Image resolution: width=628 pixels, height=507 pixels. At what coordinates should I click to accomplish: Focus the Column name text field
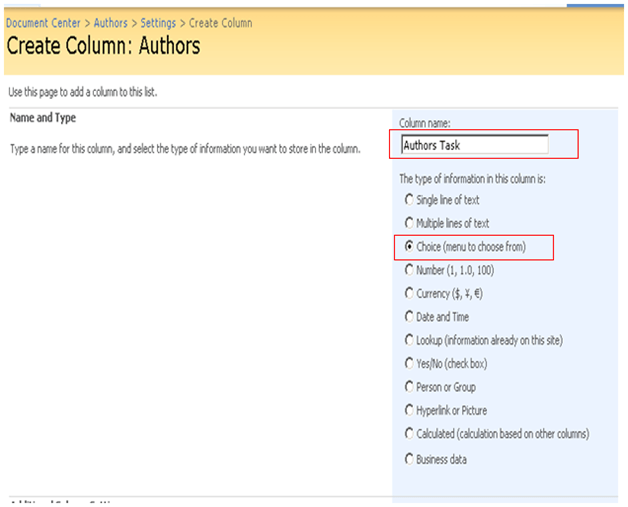474,144
